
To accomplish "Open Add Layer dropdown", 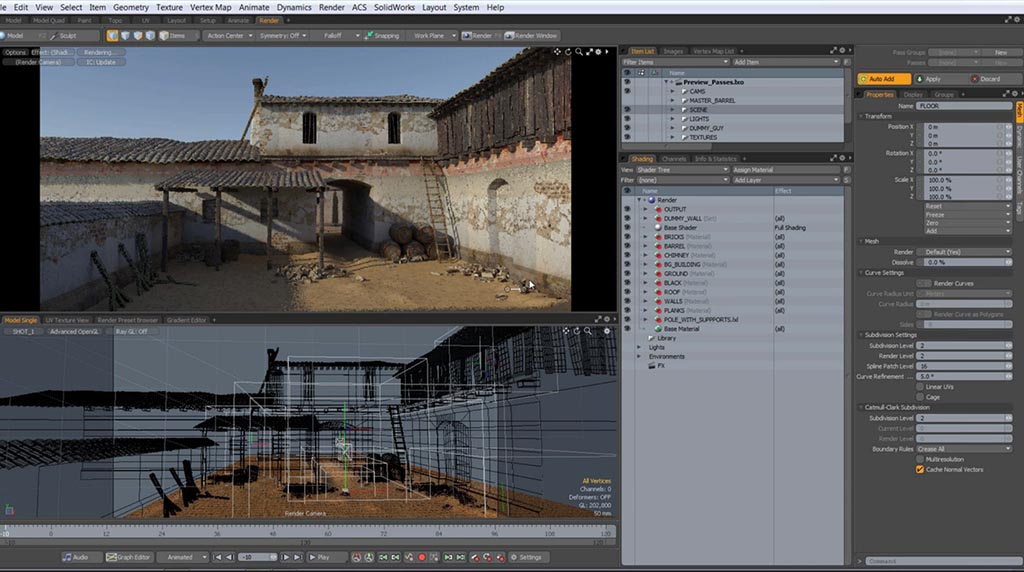I will pyautogui.click(x=786, y=180).
